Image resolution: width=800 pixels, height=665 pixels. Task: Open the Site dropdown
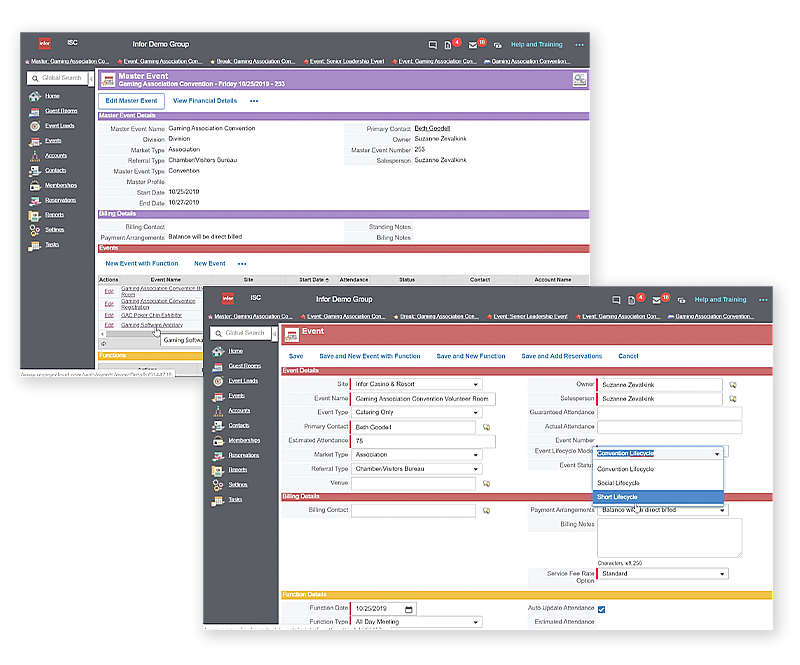tap(416, 384)
